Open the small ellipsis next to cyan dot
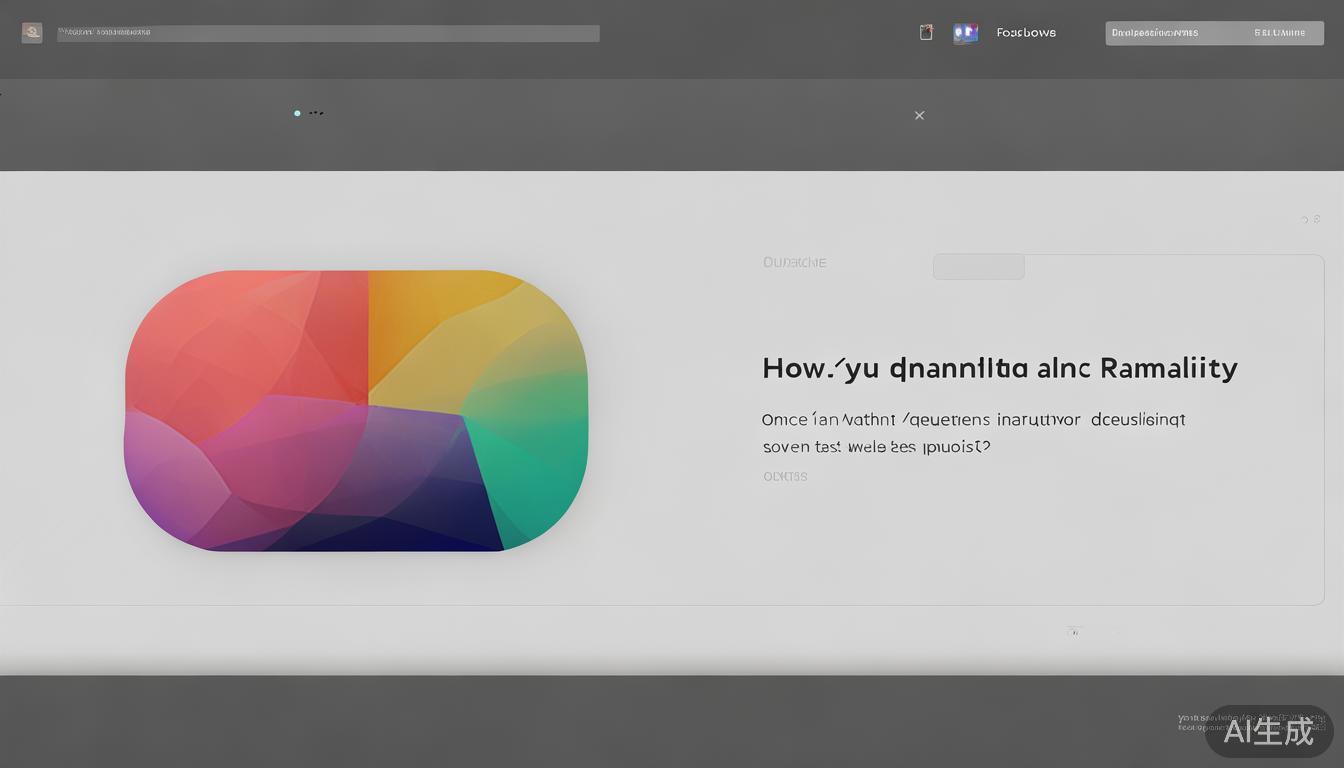The height and width of the screenshot is (768, 1344). point(316,113)
